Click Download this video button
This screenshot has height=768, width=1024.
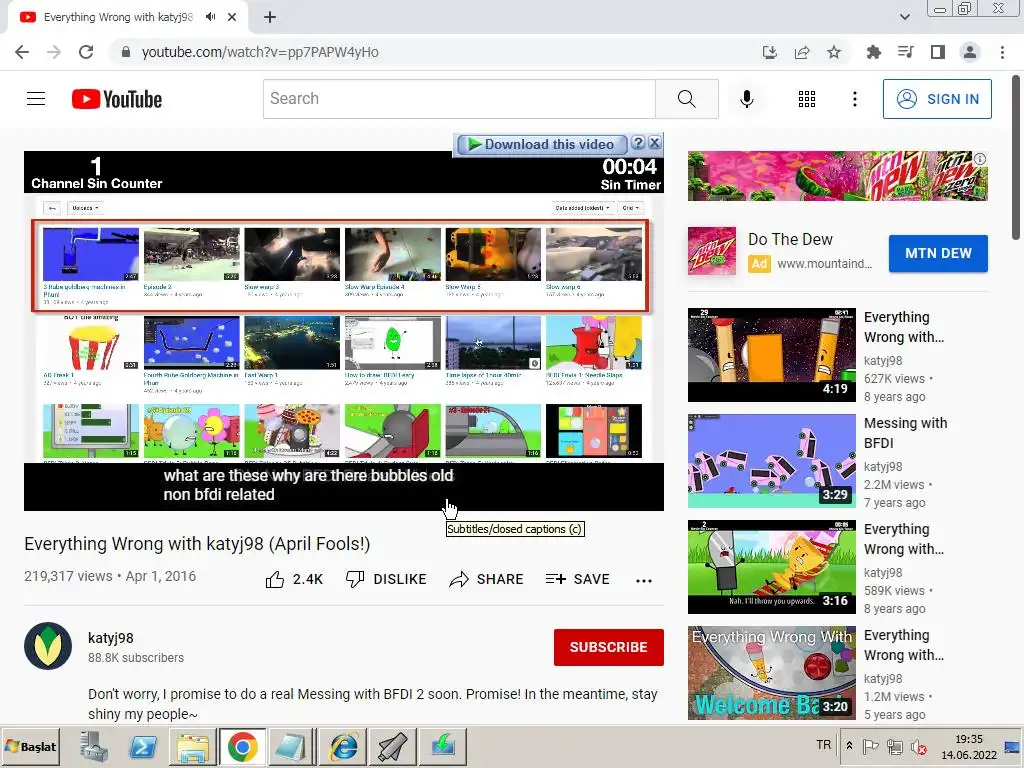coord(541,144)
